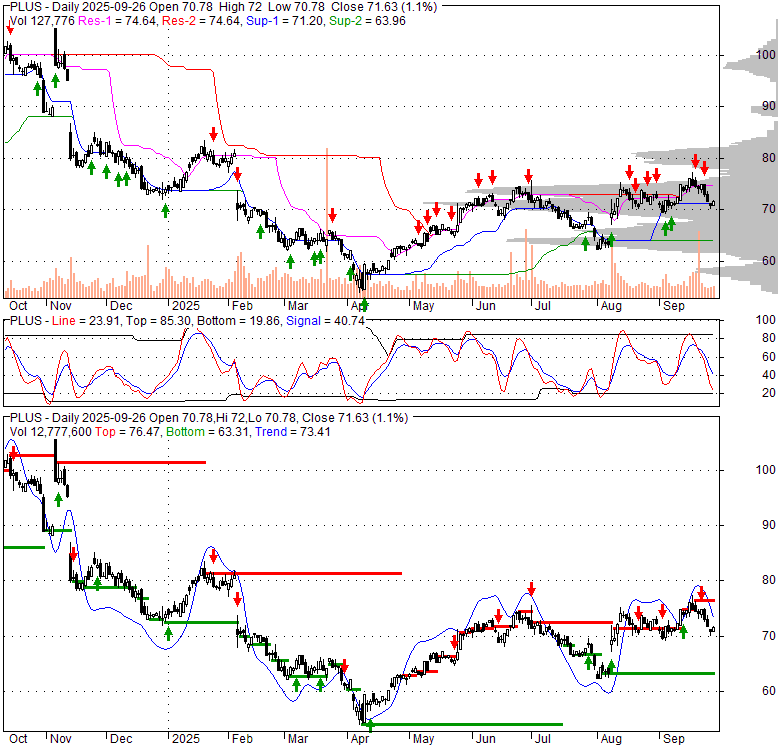Screen dimensions: 780x745
Task: Click the oscillator panel's 'Line = 23.91' label
Action: tap(86, 321)
